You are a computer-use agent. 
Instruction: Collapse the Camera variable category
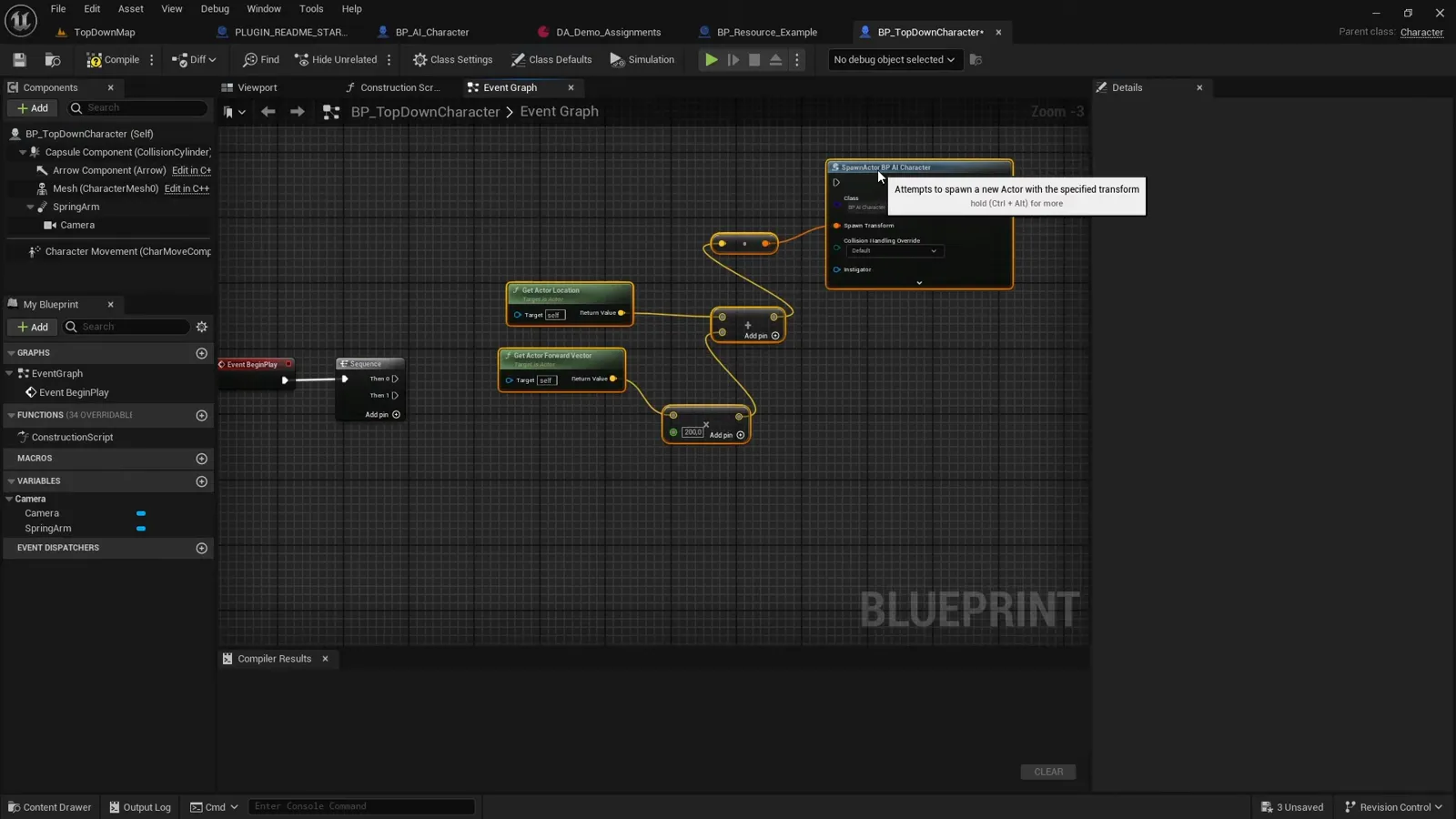pos(9,499)
